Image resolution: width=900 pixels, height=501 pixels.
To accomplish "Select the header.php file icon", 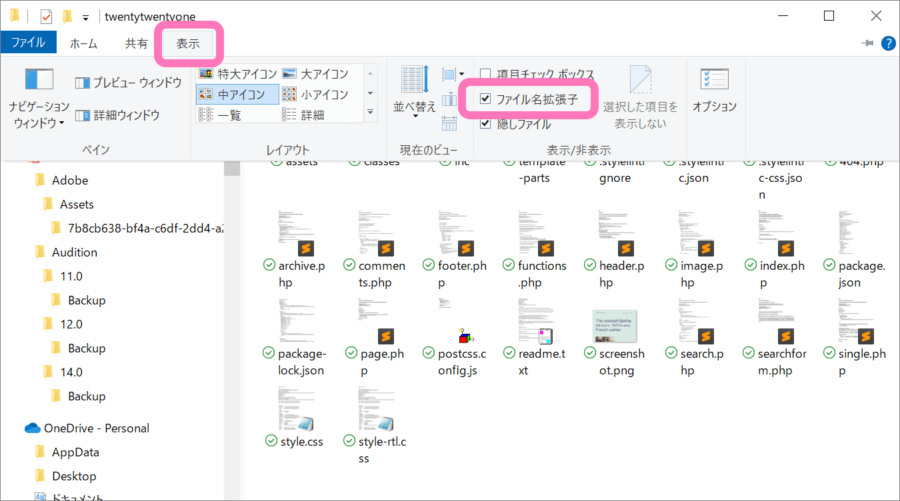I will coord(616,233).
